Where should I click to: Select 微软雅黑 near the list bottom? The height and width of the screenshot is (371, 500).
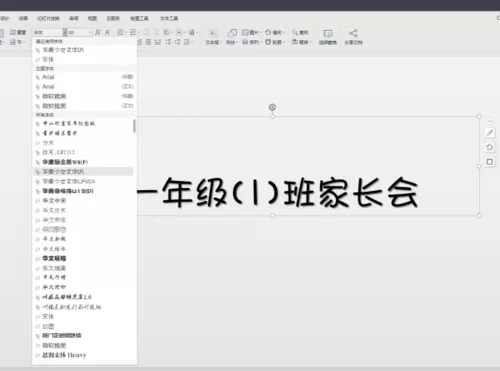point(83,345)
